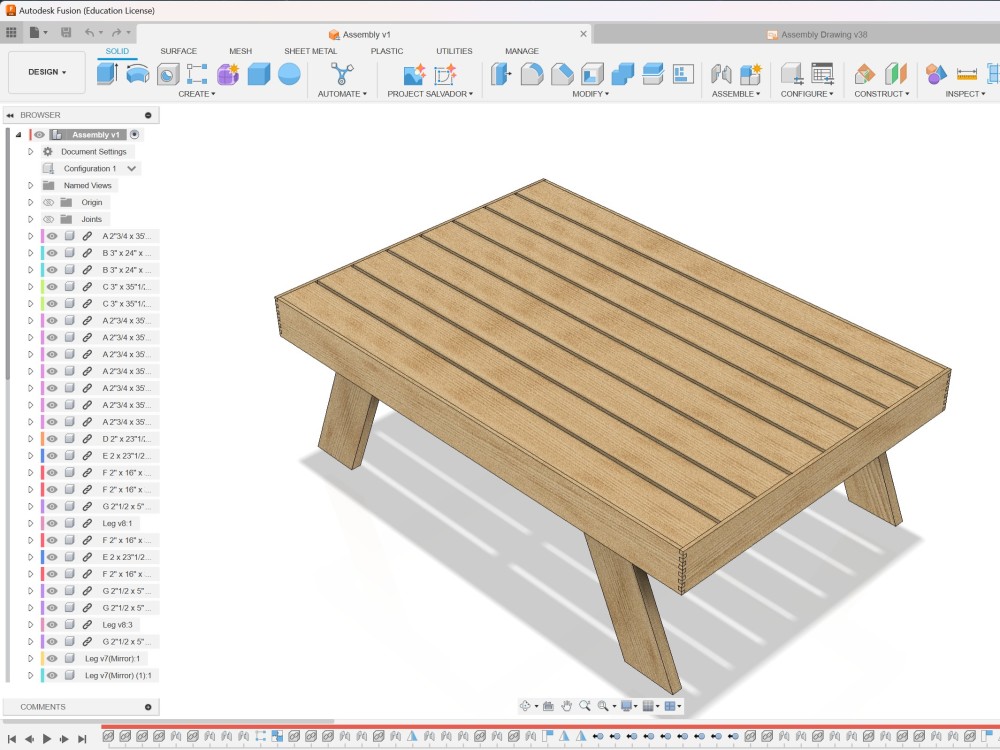Click the Undo arrow
This screenshot has width=1000, height=750.
90,32
